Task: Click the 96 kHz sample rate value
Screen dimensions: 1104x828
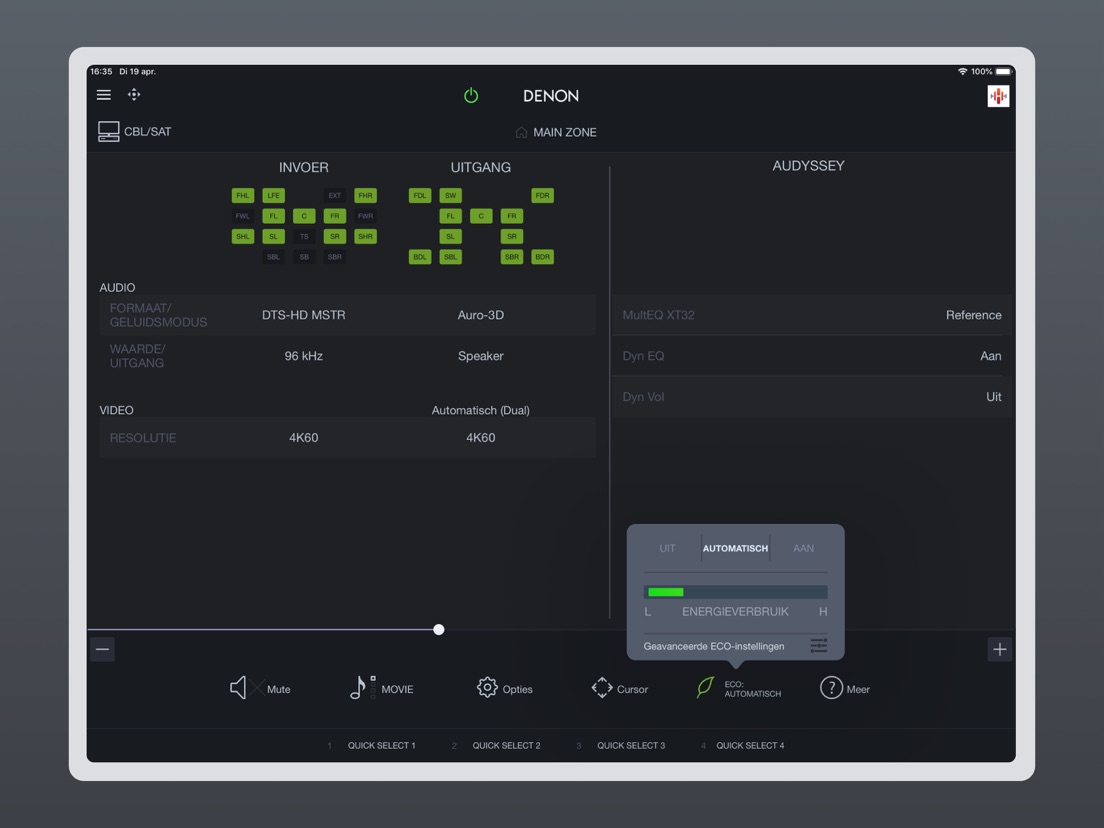Action: tap(303, 356)
